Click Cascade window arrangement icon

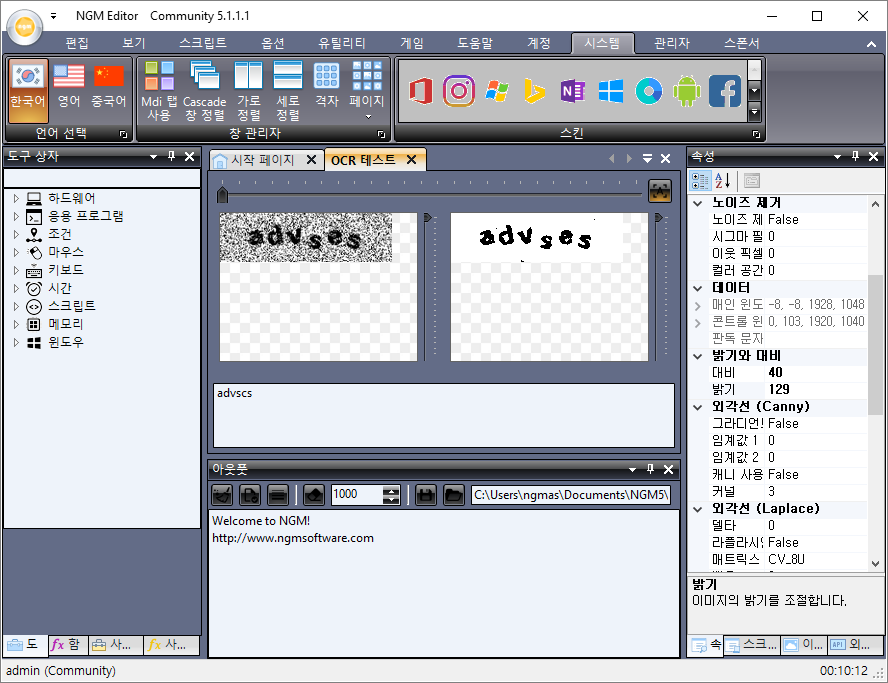pos(204,91)
